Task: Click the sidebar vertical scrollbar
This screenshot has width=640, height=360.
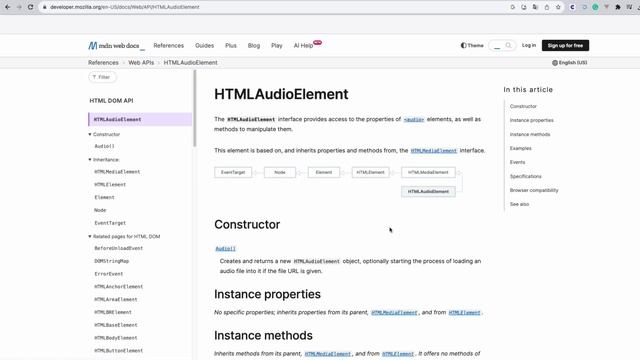Action: (x=195, y=108)
